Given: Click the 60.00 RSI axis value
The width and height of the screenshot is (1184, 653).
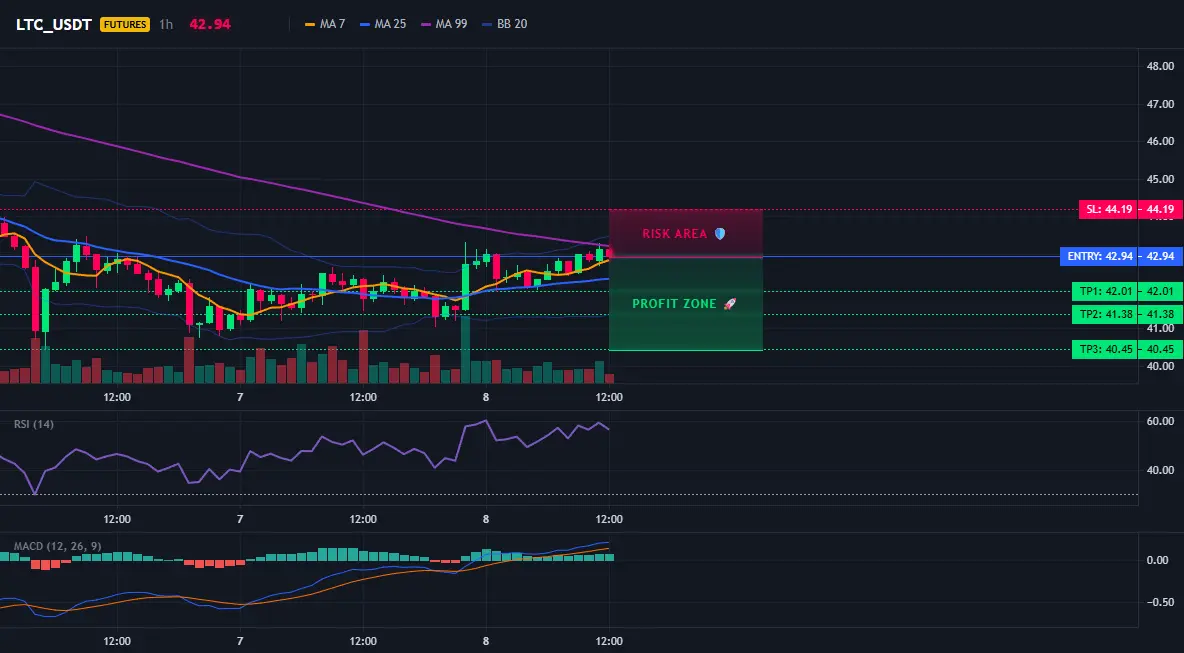Looking at the screenshot, I should click(x=1160, y=421).
